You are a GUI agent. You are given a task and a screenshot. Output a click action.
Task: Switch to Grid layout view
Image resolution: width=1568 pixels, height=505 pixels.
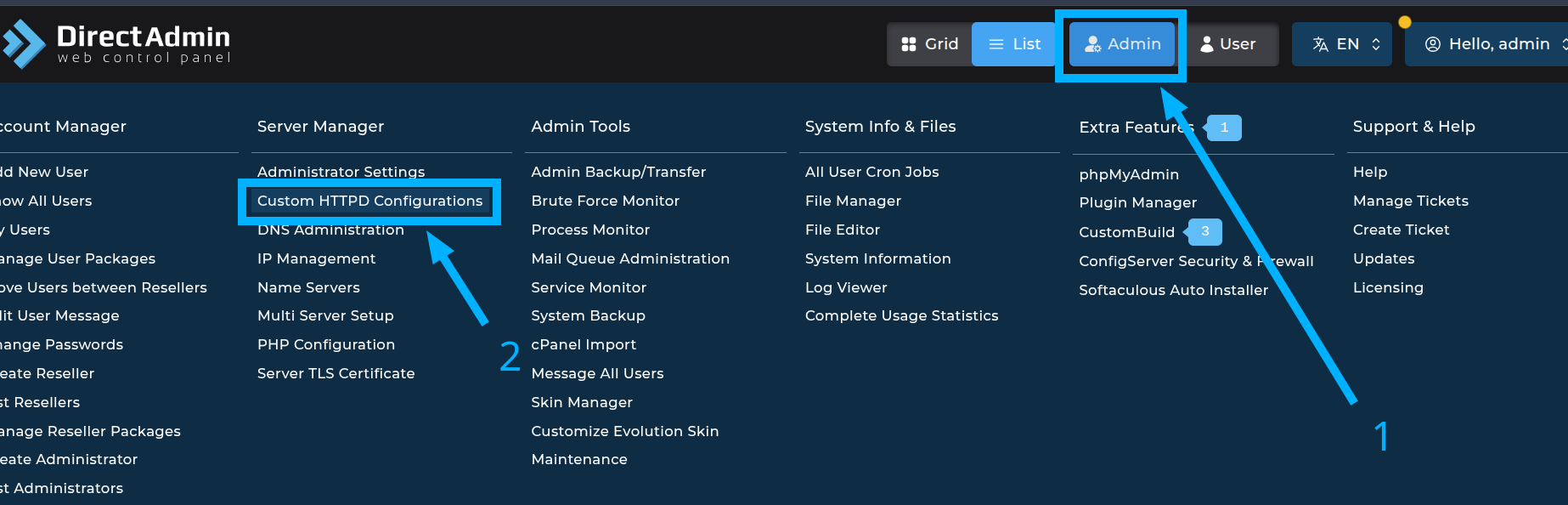pyautogui.click(x=930, y=44)
